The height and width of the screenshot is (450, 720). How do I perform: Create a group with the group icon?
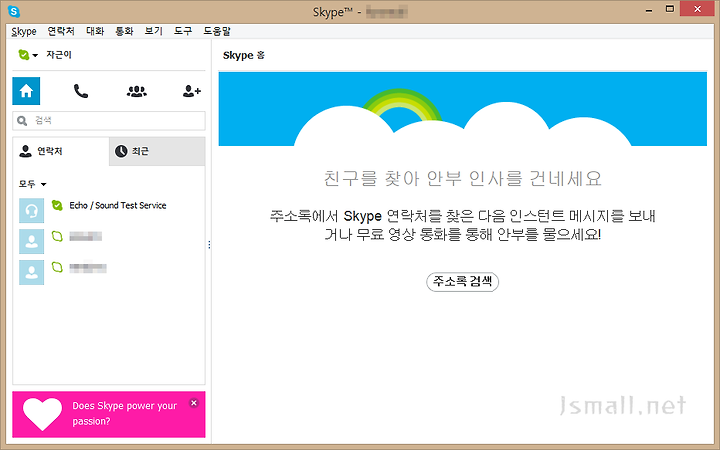point(137,91)
